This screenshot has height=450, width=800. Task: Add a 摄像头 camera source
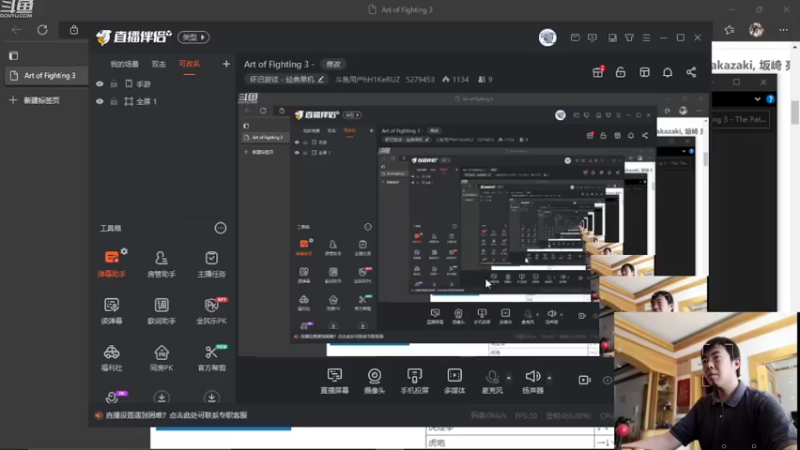(374, 381)
